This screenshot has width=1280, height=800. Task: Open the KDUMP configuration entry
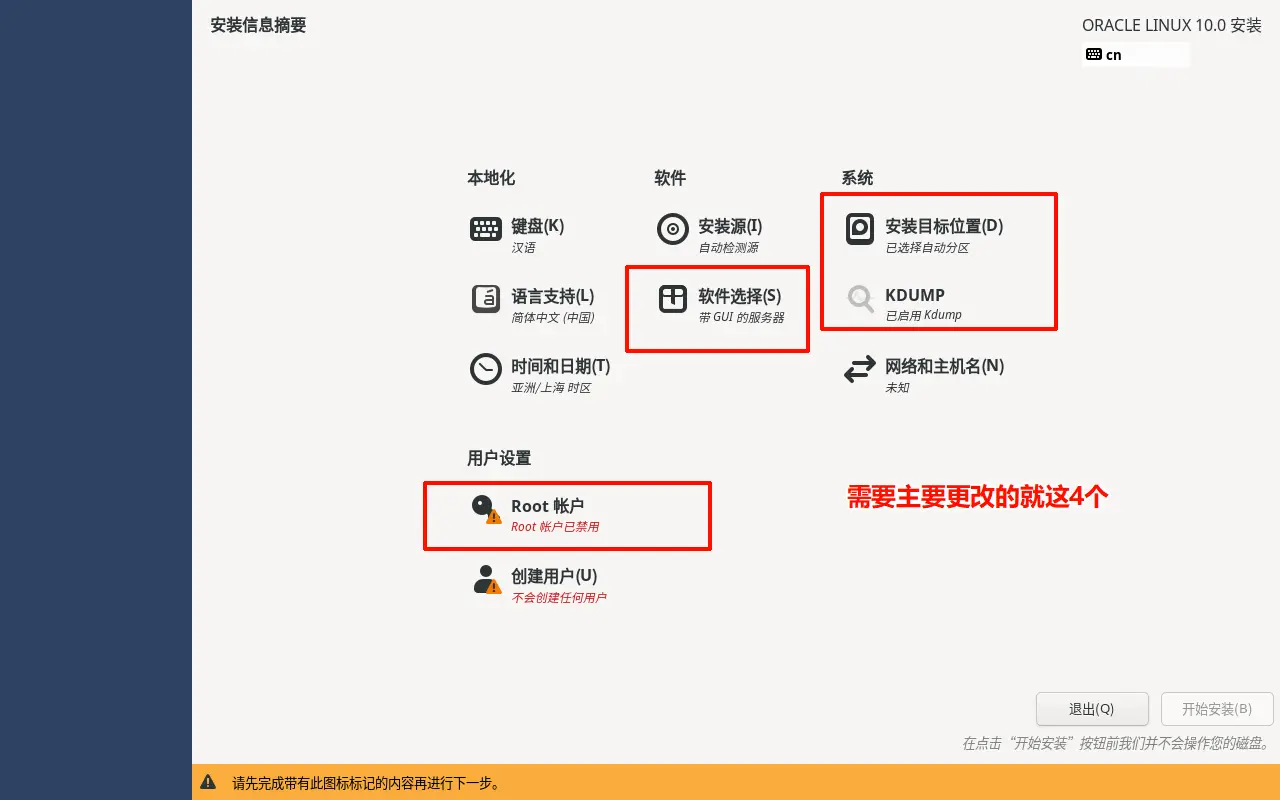pyautogui.click(x=912, y=295)
